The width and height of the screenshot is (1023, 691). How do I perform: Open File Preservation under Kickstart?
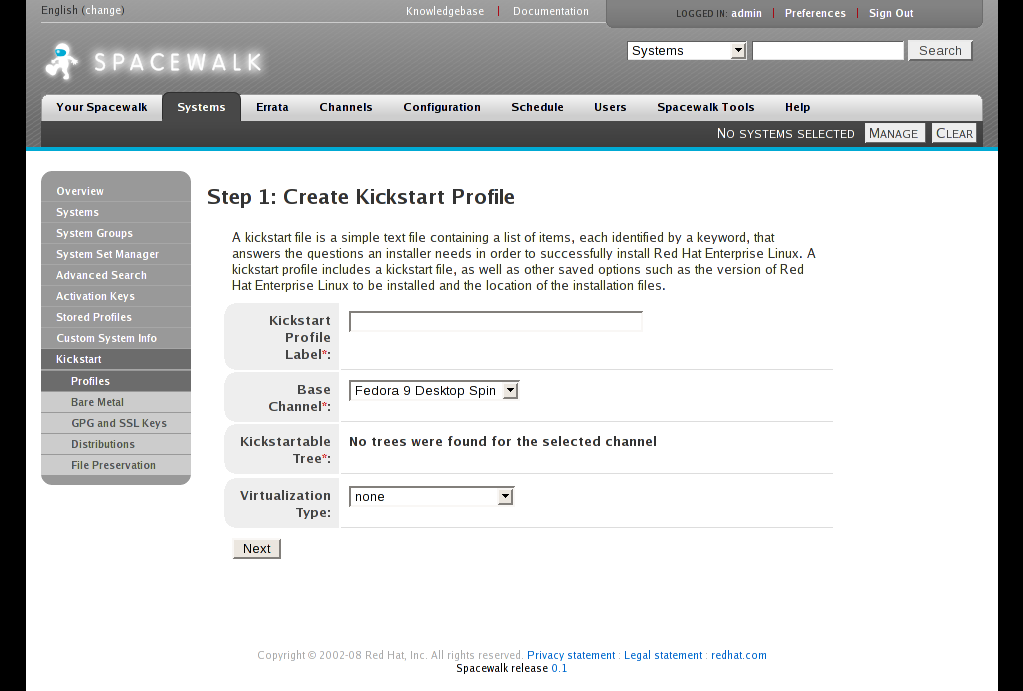coord(116,465)
